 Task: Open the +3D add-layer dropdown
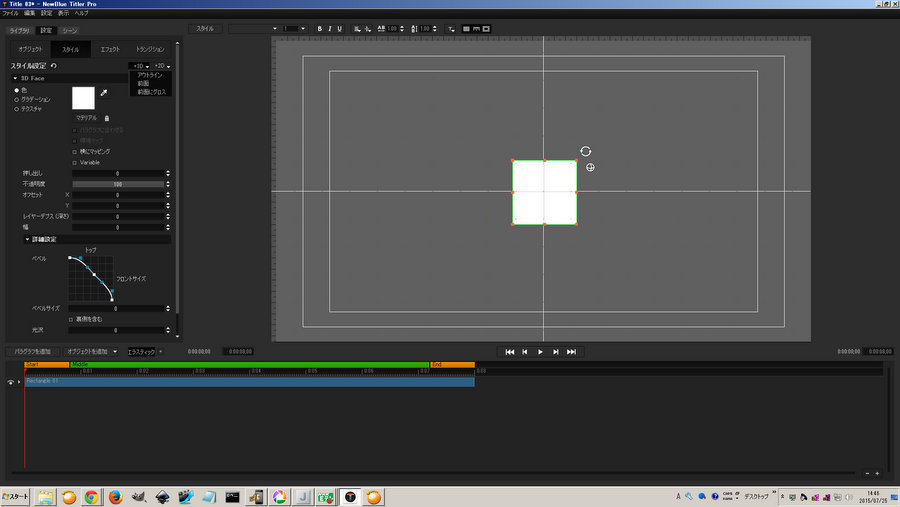(x=141, y=66)
